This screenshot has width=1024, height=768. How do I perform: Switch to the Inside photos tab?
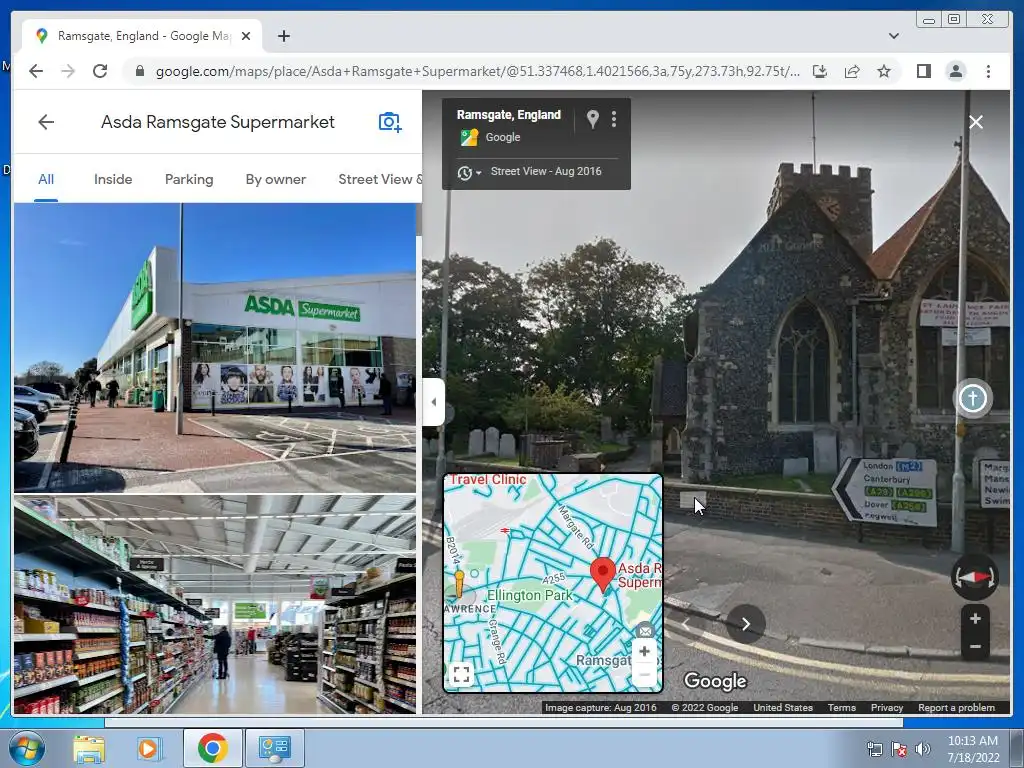tap(113, 180)
